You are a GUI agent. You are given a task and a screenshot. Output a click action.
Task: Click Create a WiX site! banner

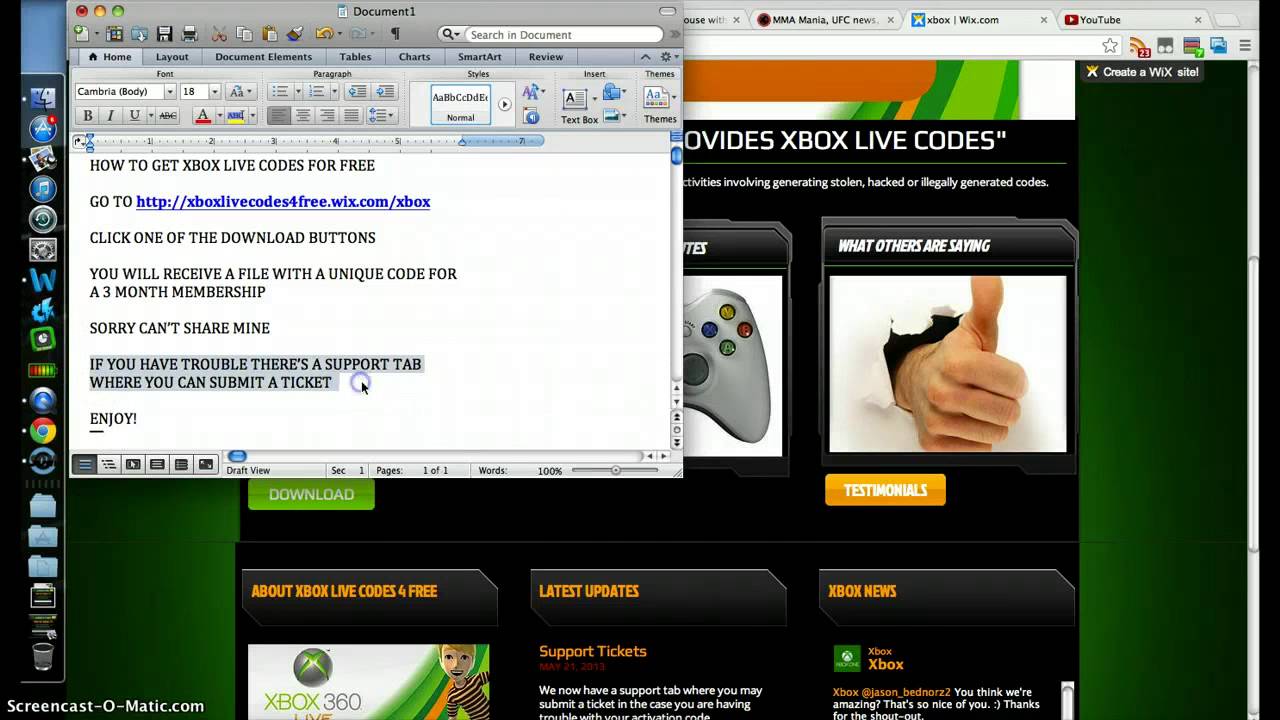pyautogui.click(x=1142, y=72)
